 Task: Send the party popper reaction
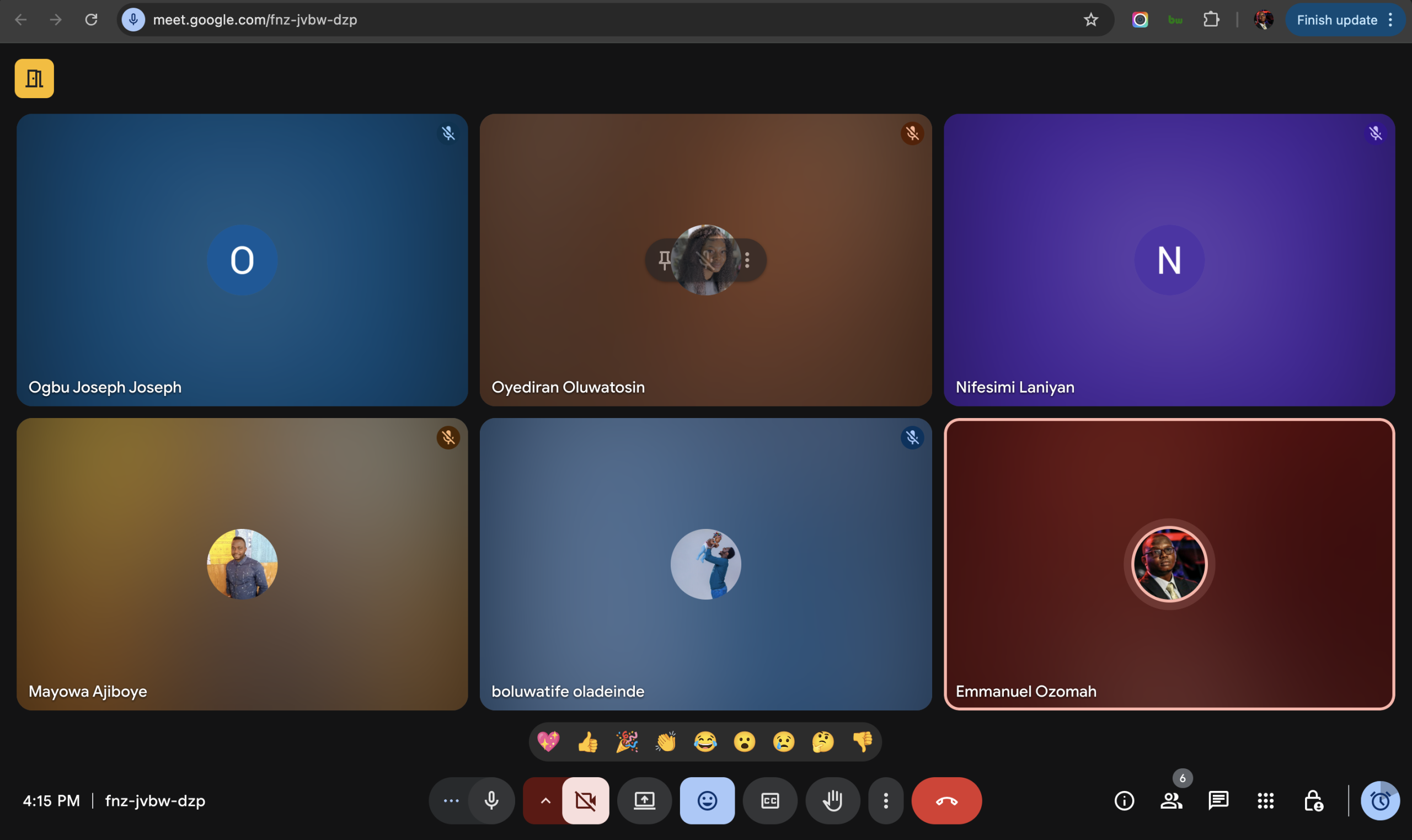627,741
